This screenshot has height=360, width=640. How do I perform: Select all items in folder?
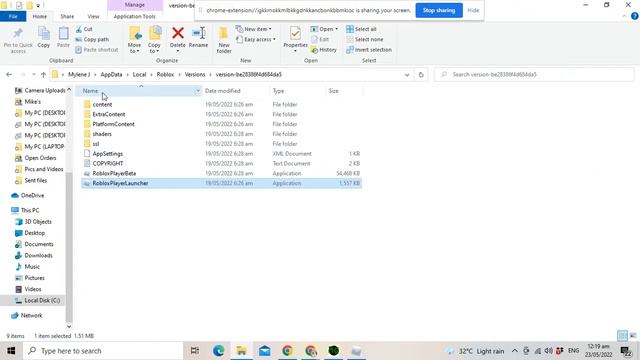coord(361,29)
